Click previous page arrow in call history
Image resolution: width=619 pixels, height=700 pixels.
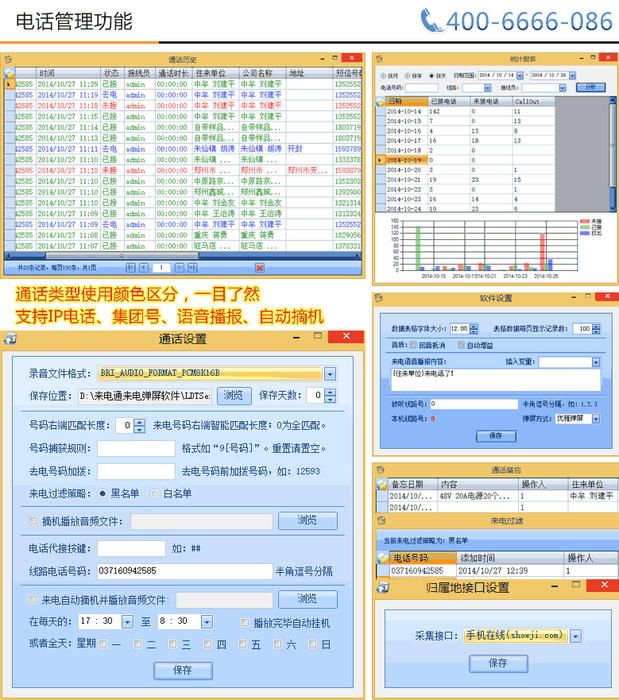[x=142, y=268]
